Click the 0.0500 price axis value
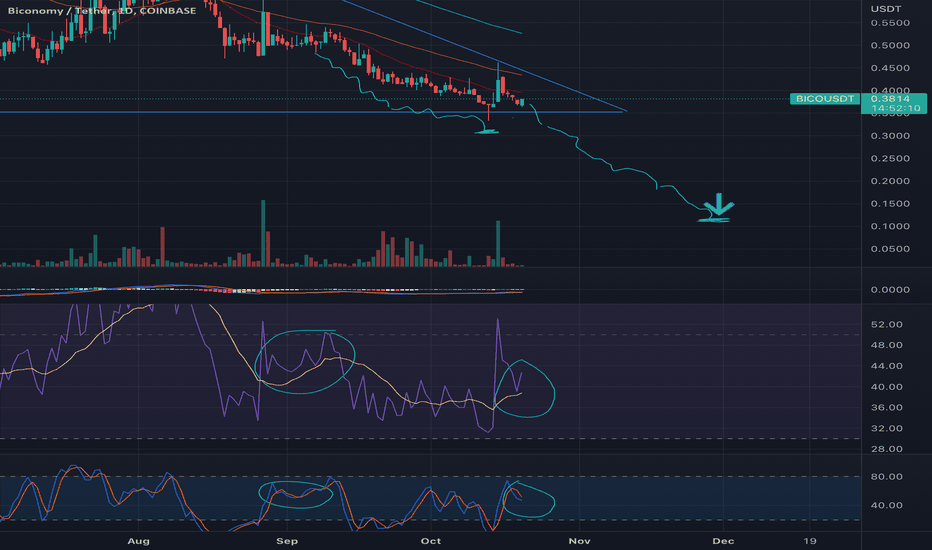932x550 pixels. tap(890, 249)
